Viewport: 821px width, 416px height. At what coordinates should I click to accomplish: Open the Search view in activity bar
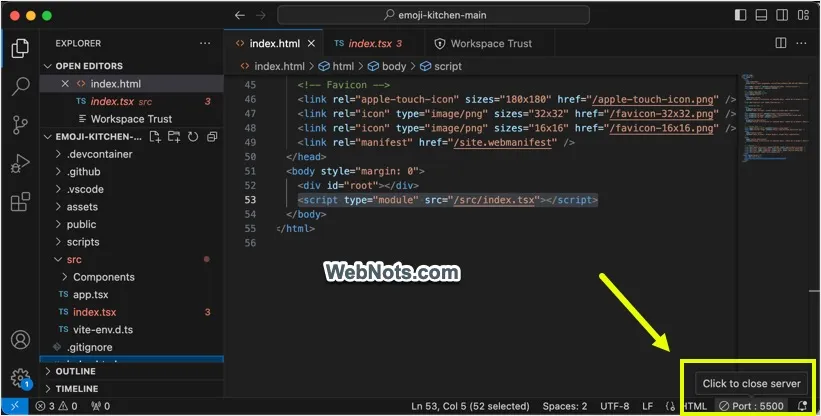click(20, 86)
